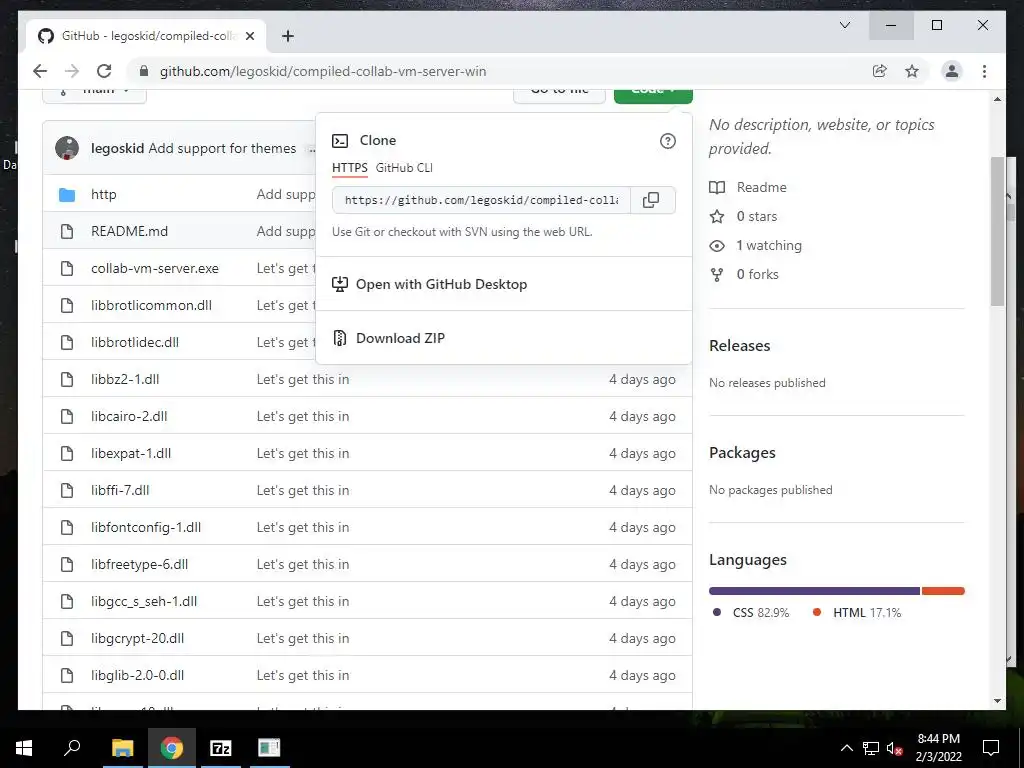Open the Windows Start menu
1024x768 pixels.
(24, 748)
